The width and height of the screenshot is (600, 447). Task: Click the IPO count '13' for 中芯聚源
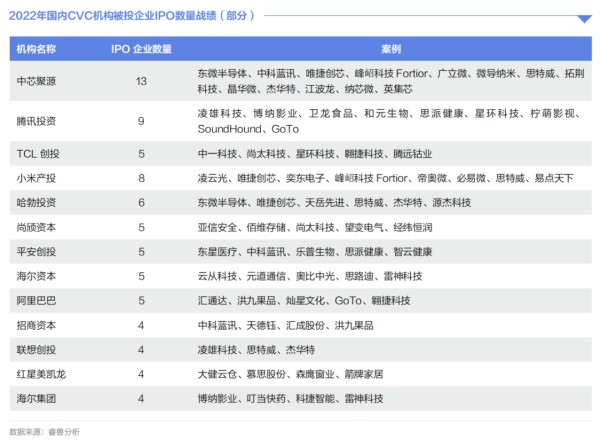pyautogui.click(x=141, y=81)
